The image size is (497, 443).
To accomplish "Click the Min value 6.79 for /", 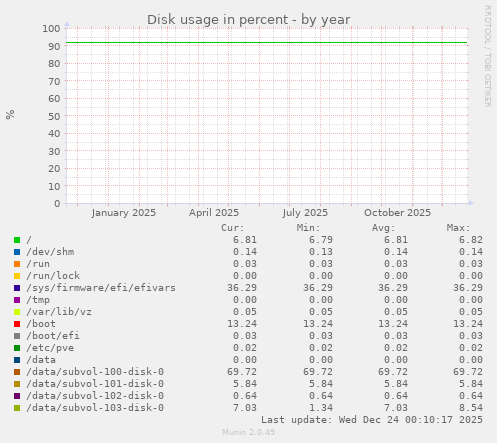I will tap(321, 240).
